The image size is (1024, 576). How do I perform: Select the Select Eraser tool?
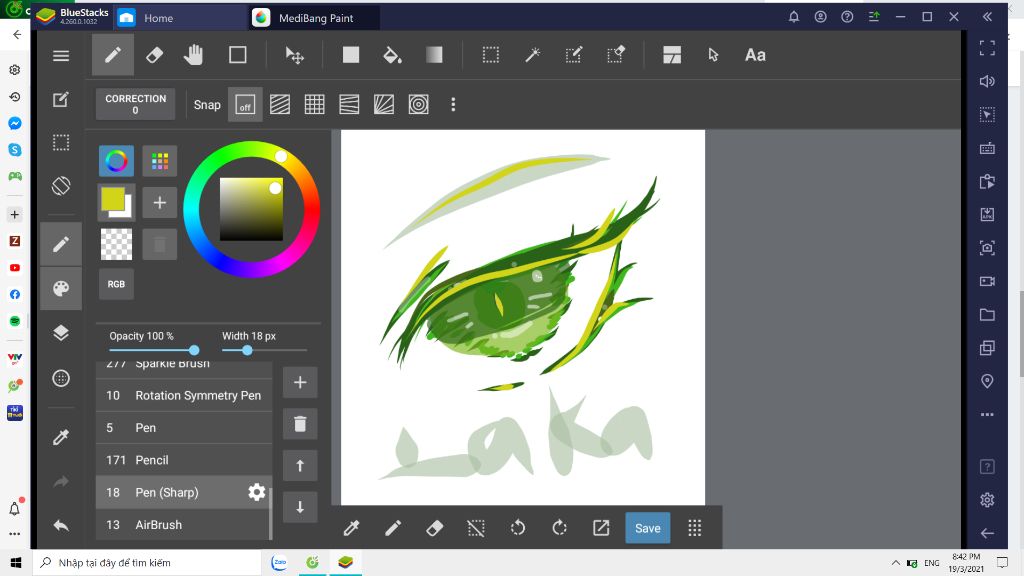pos(616,55)
